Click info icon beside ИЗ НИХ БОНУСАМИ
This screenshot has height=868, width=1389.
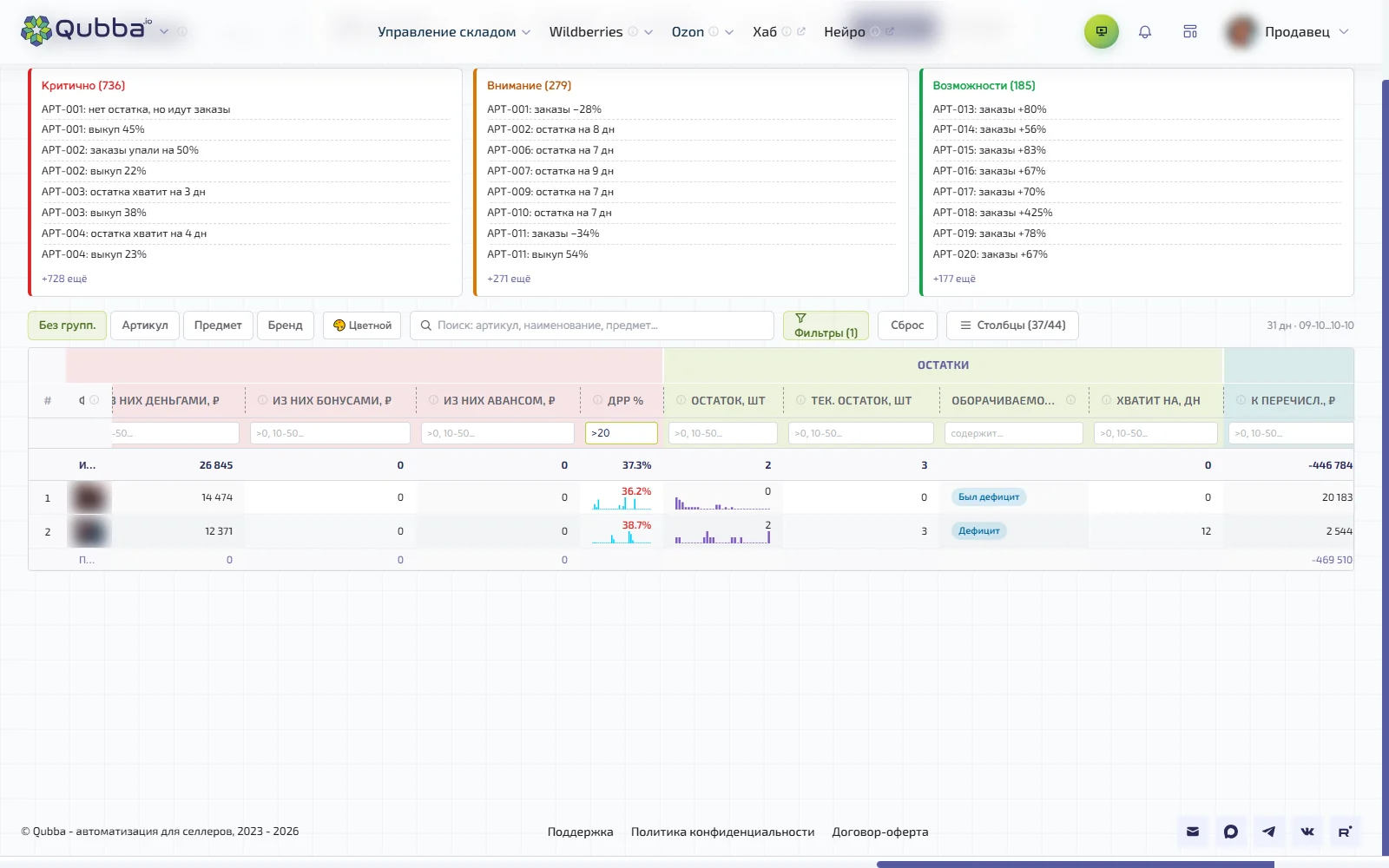(x=262, y=400)
